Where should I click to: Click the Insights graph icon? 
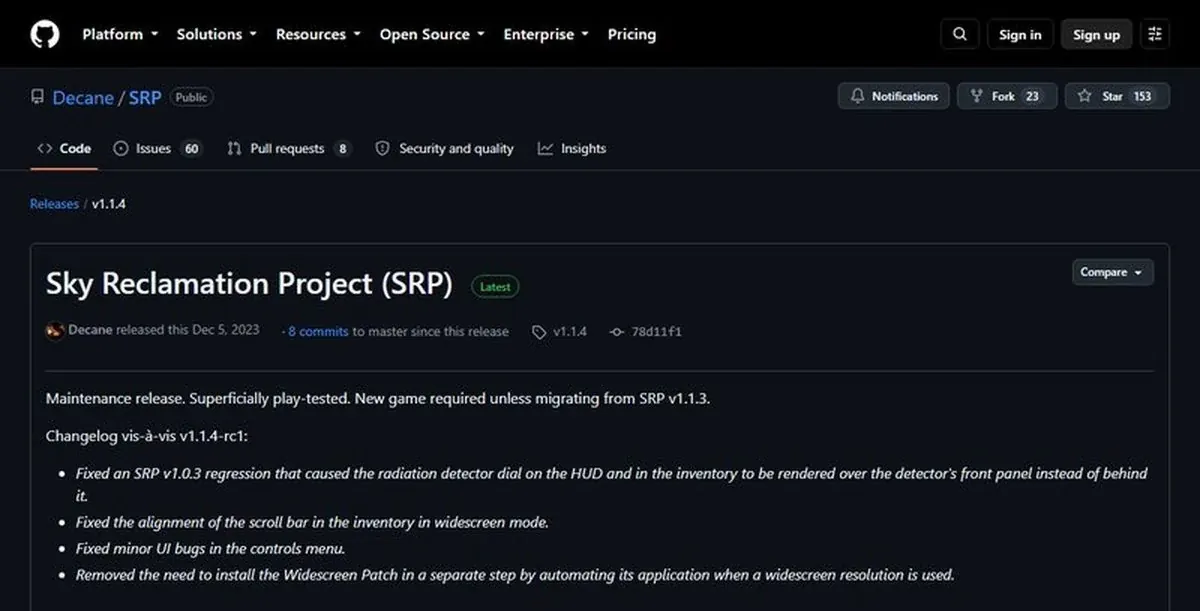coord(545,148)
